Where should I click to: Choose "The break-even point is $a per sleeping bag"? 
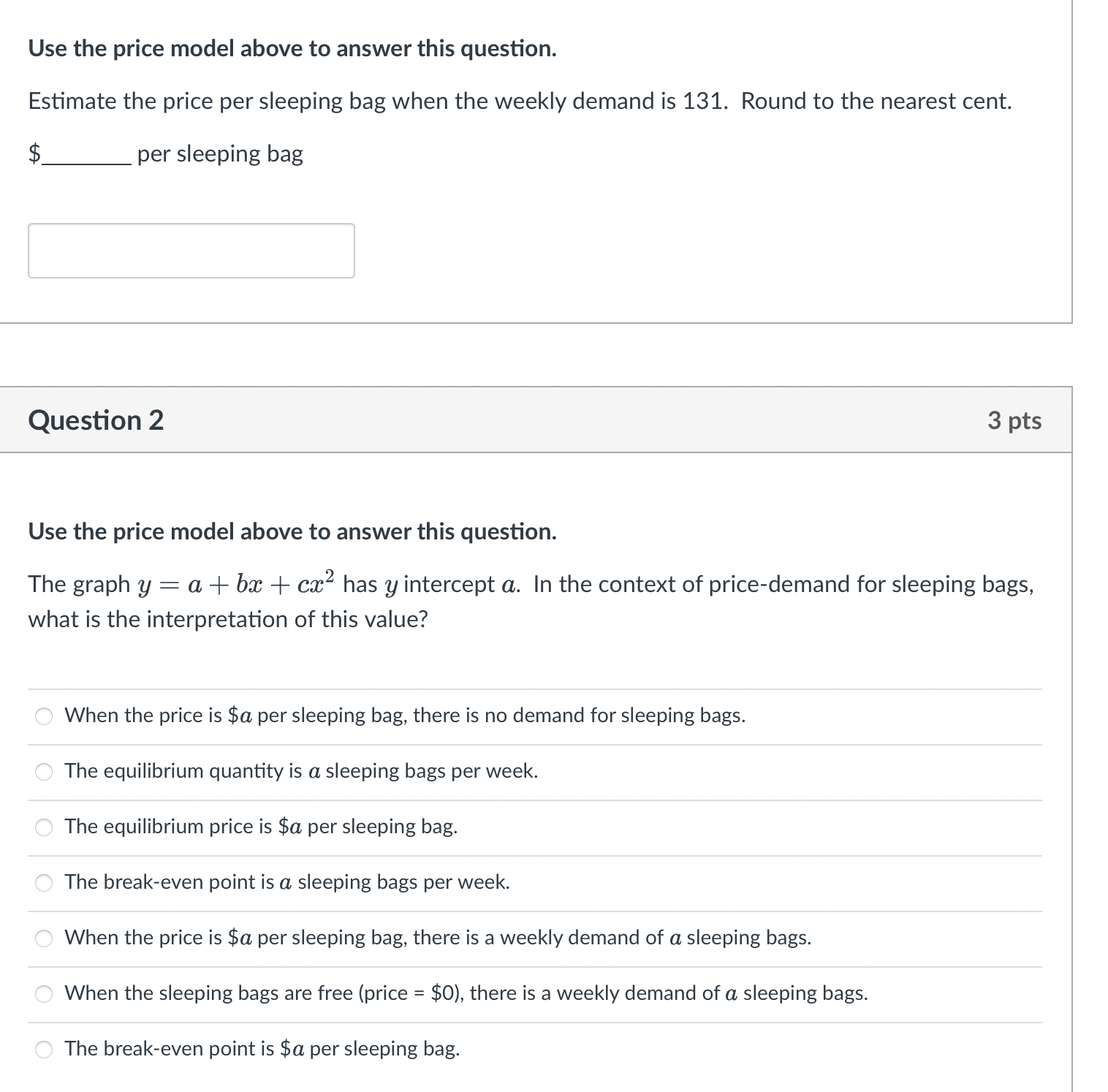pos(43,1050)
